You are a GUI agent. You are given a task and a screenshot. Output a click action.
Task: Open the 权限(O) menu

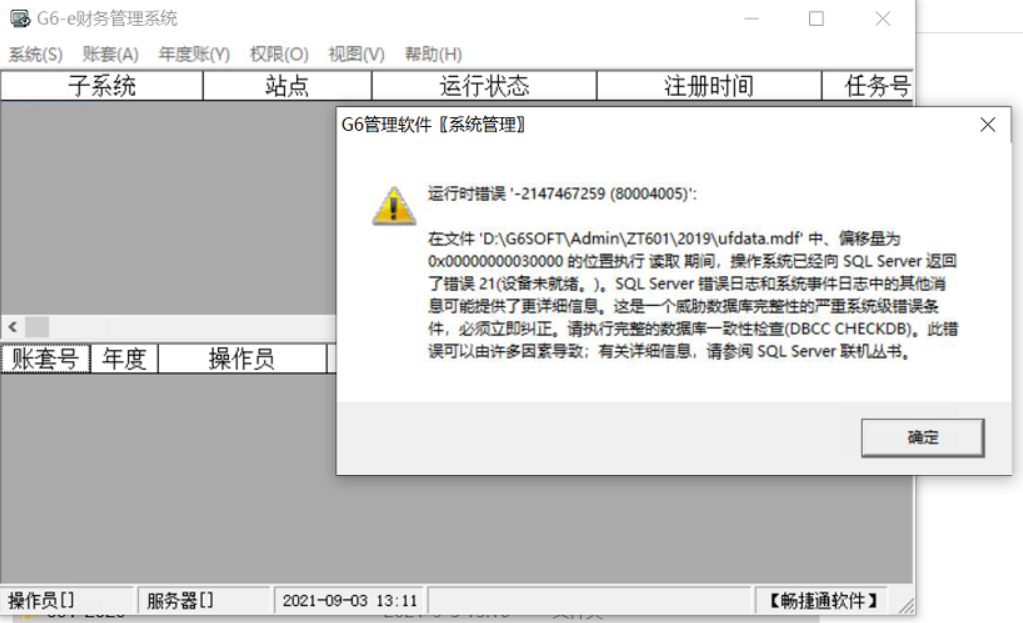point(279,54)
